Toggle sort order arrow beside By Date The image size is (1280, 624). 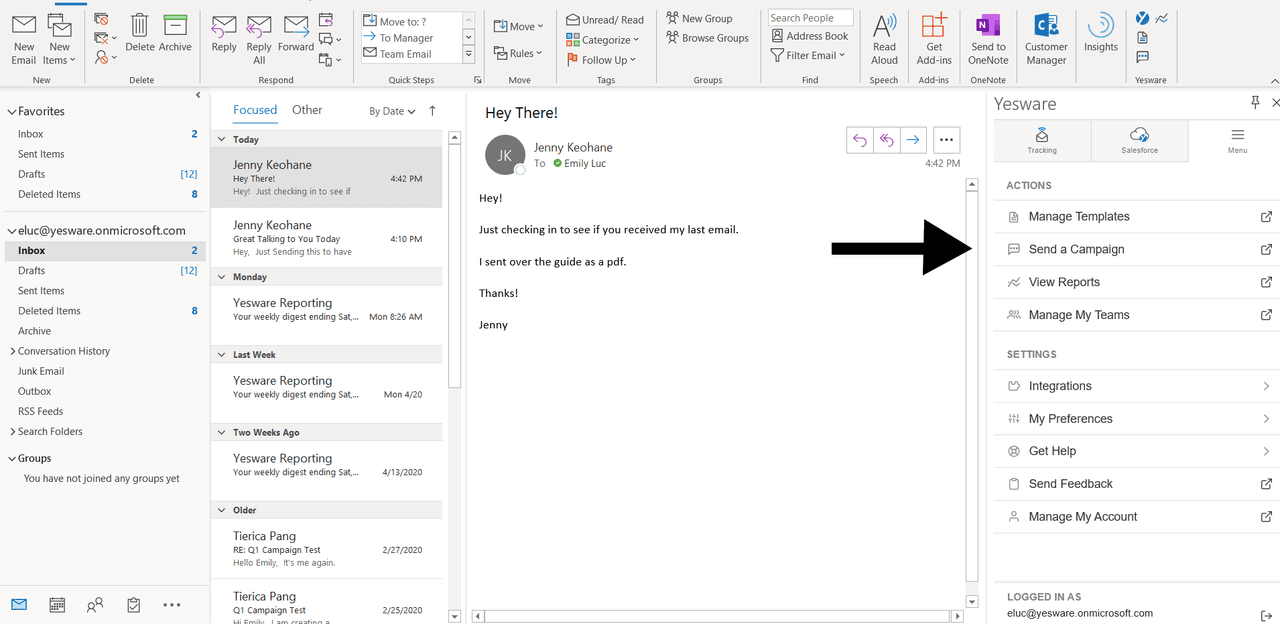[x=432, y=111]
